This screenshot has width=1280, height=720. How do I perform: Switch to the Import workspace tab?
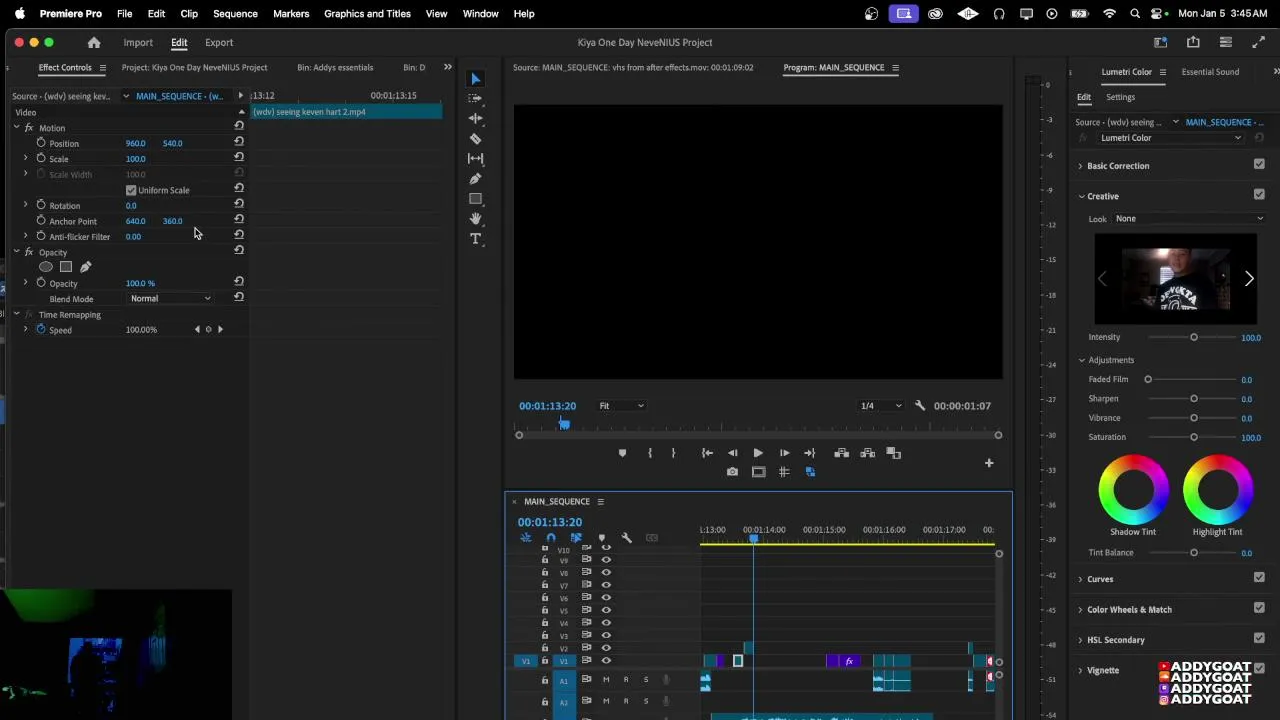[x=138, y=43]
